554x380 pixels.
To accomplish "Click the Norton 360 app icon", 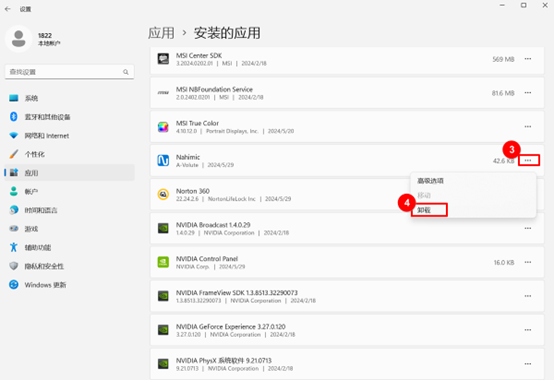I will click(163, 195).
